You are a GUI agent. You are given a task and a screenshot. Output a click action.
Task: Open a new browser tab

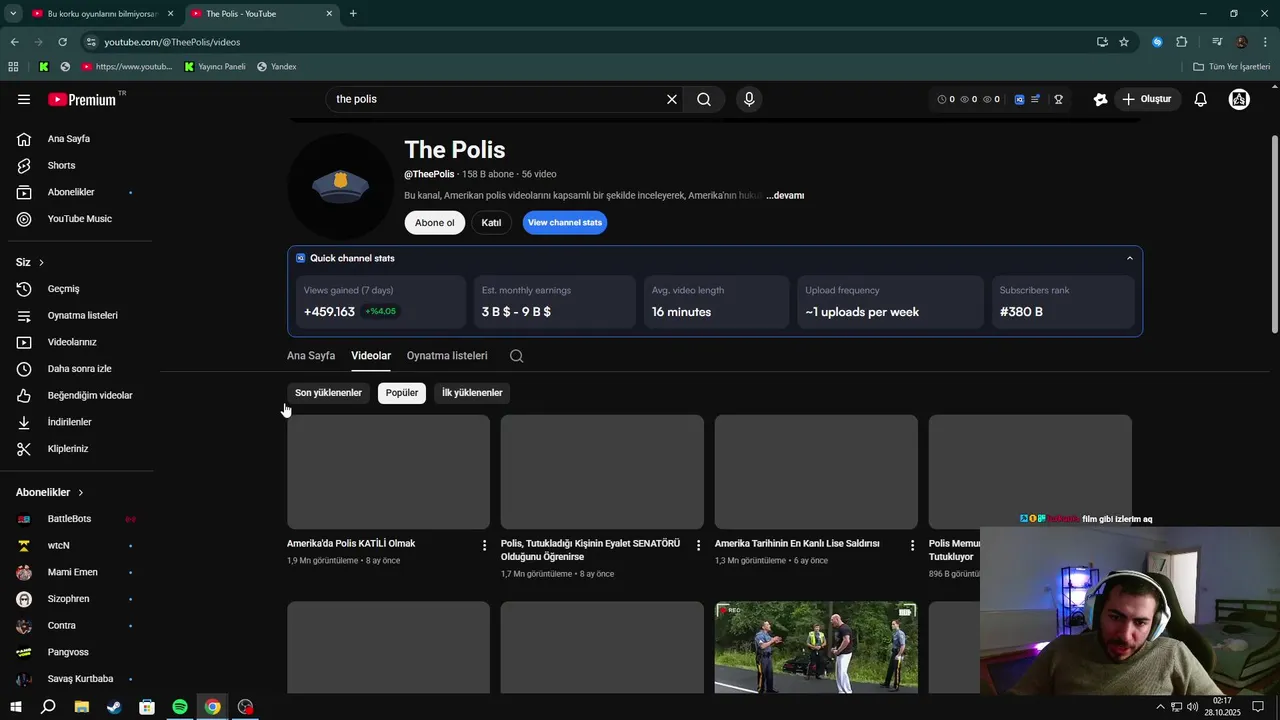[353, 14]
